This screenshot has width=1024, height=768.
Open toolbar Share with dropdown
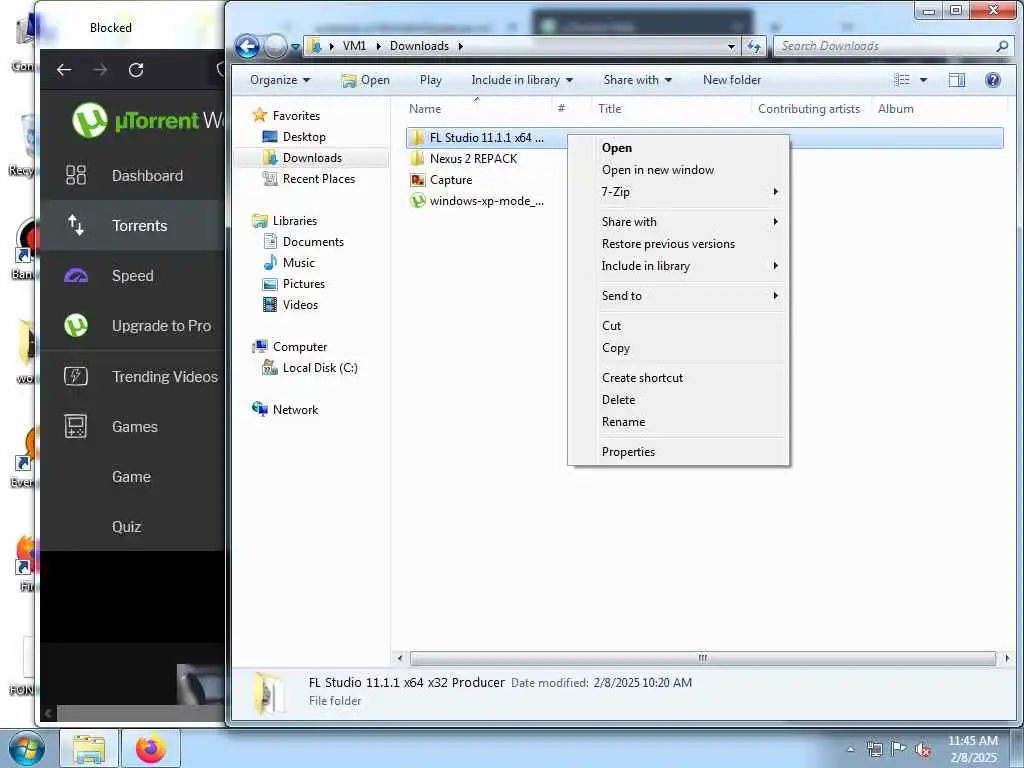(x=637, y=80)
